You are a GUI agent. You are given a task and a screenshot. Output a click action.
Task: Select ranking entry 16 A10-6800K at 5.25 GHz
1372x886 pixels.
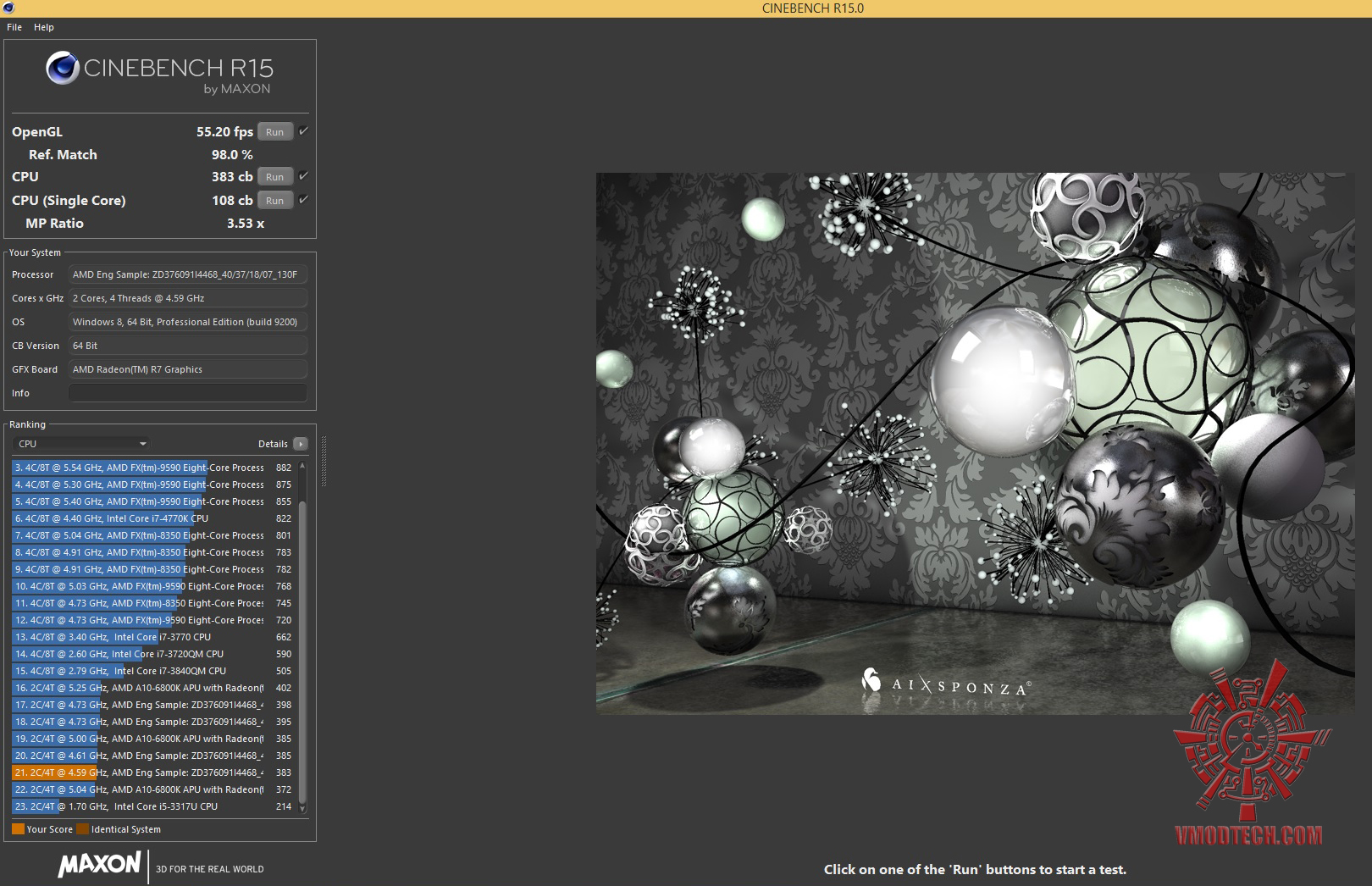(x=152, y=688)
